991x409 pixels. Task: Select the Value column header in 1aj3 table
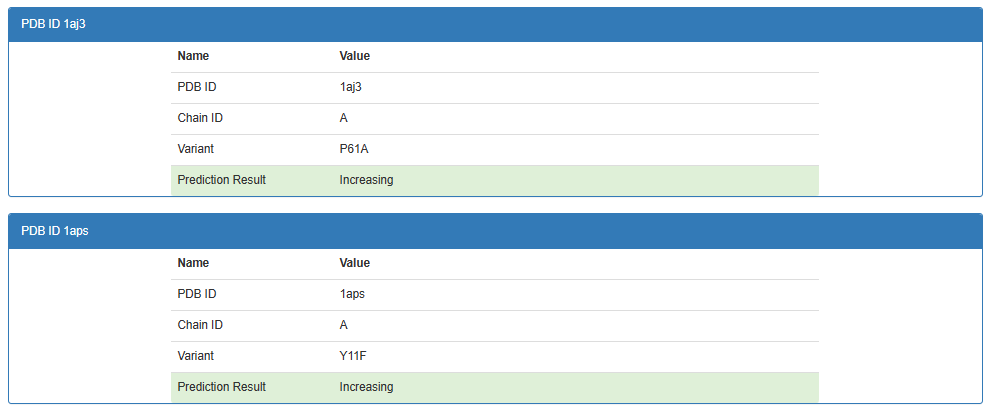tap(355, 56)
